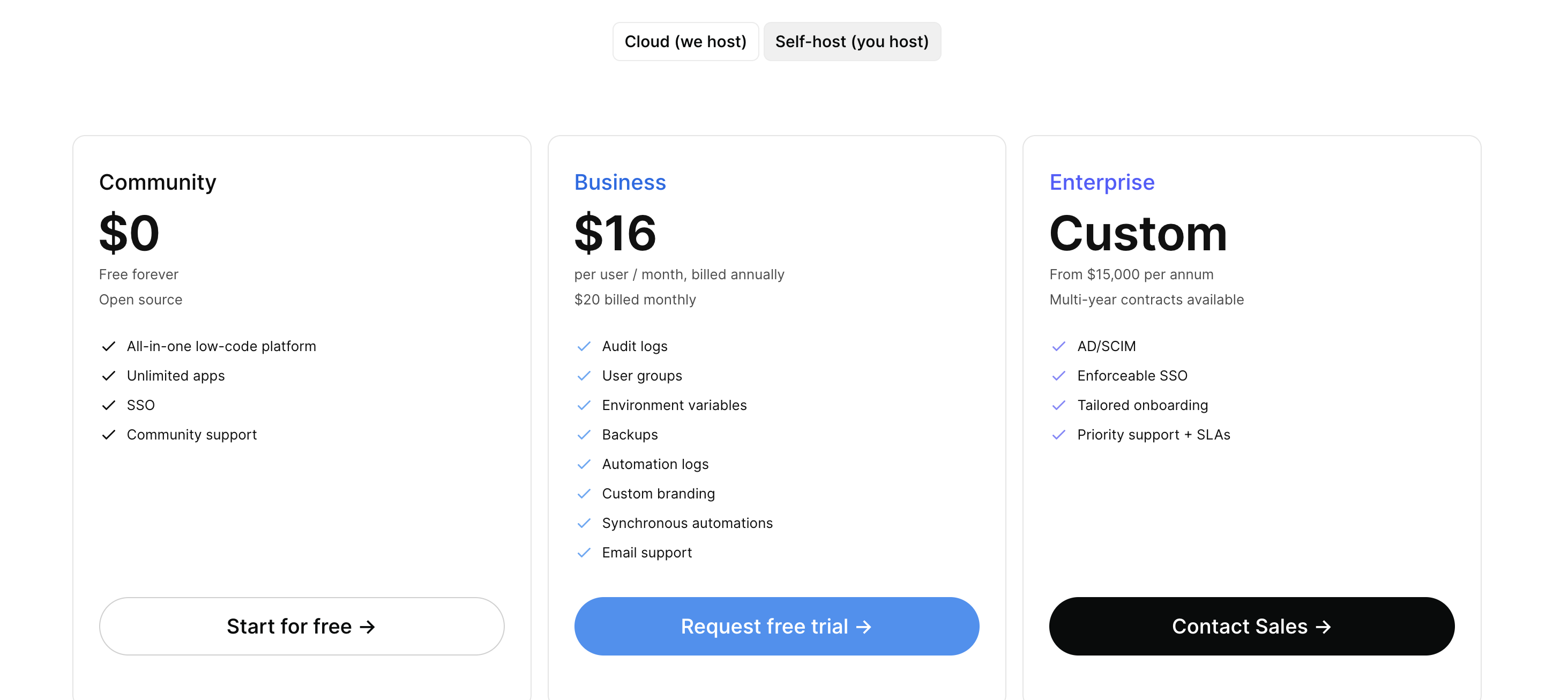This screenshot has height=700, width=1568.
Task: Click the Business plan heading
Action: pyautogui.click(x=619, y=182)
